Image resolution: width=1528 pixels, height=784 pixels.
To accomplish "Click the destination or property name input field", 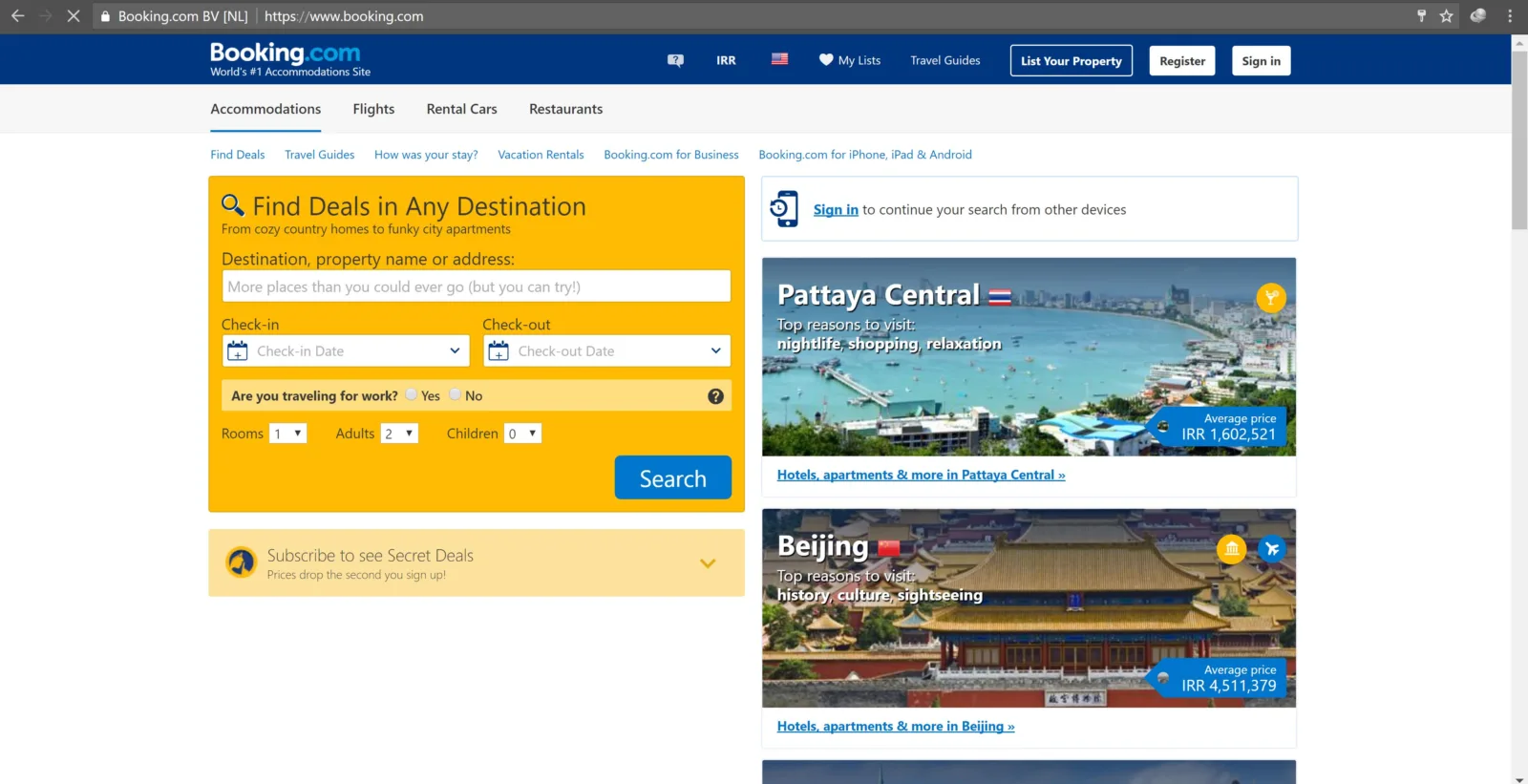I will point(477,286).
